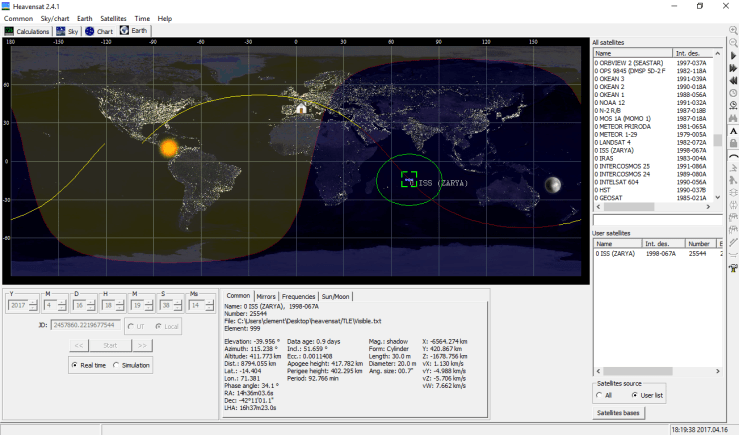Click the fast rewind double-arrow icon
Viewport: 739px width, 435px height.
[x=733, y=81]
